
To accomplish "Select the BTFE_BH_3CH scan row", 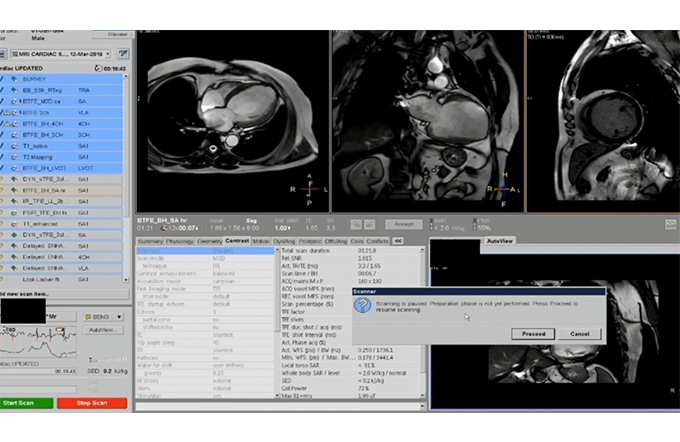I will click(x=62, y=135).
